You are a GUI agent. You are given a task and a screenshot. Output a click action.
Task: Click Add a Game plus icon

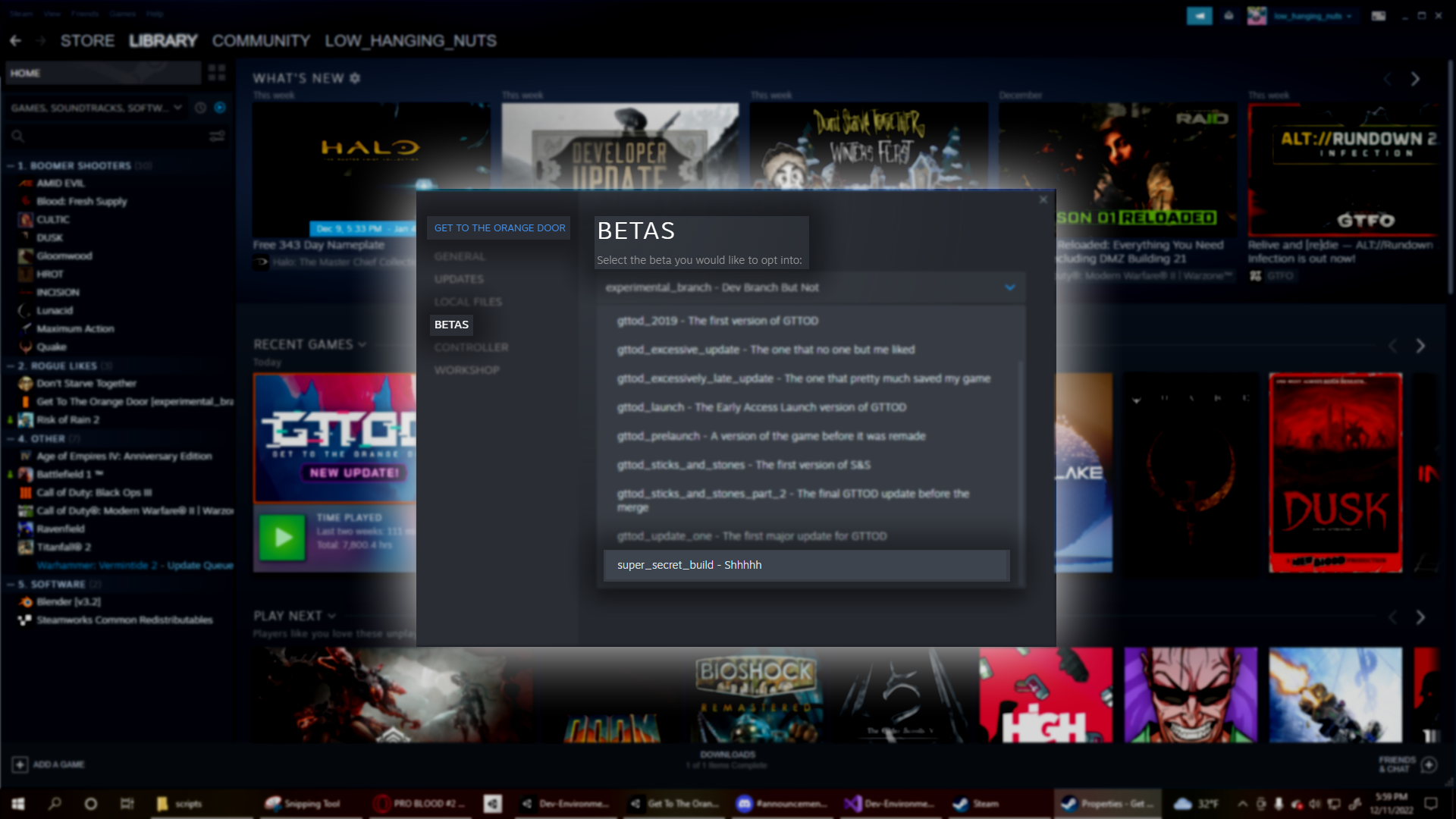(20, 764)
